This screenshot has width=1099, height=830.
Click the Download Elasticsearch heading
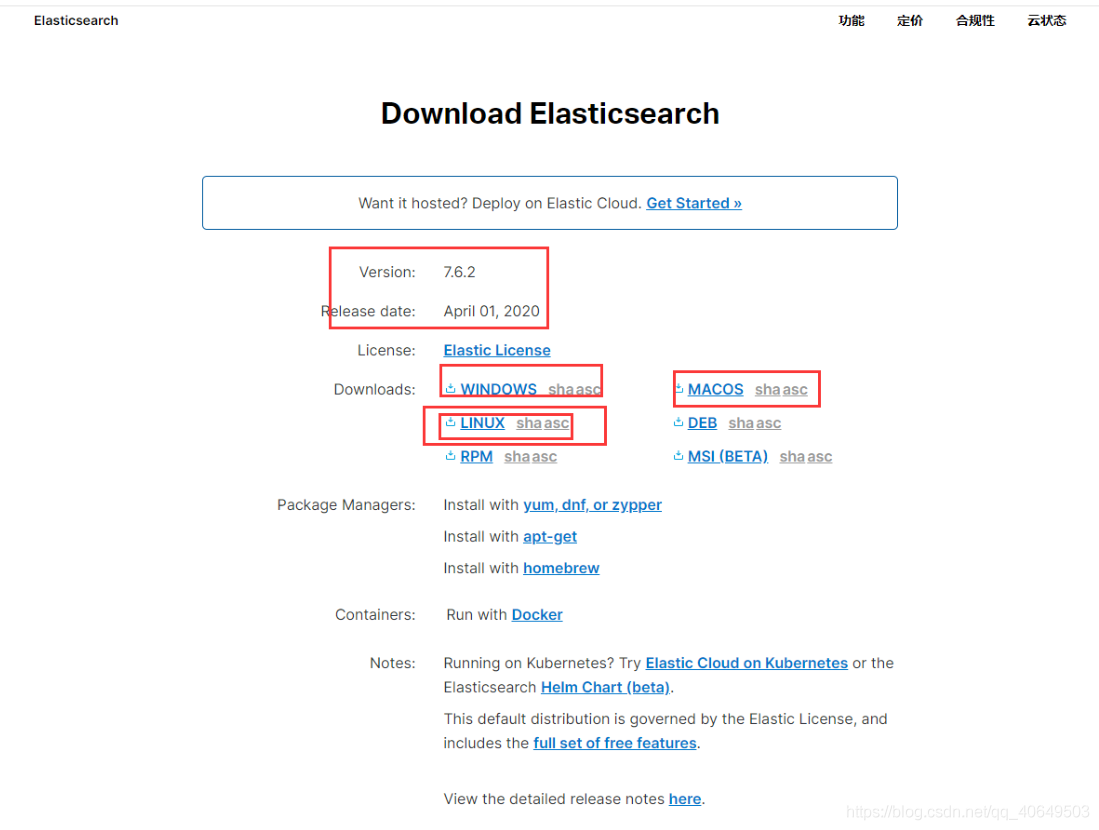550,114
